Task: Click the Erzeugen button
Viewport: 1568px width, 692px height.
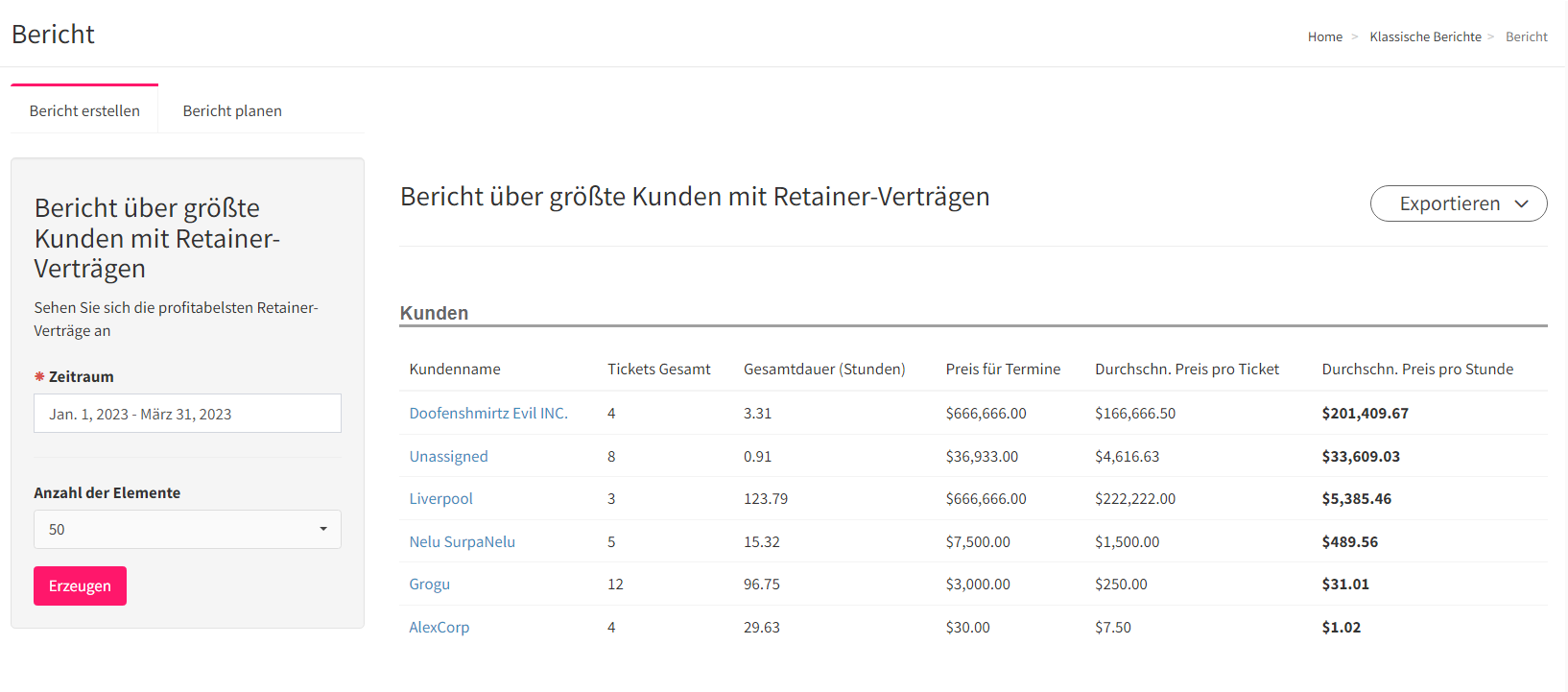Action: pyautogui.click(x=80, y=585)
